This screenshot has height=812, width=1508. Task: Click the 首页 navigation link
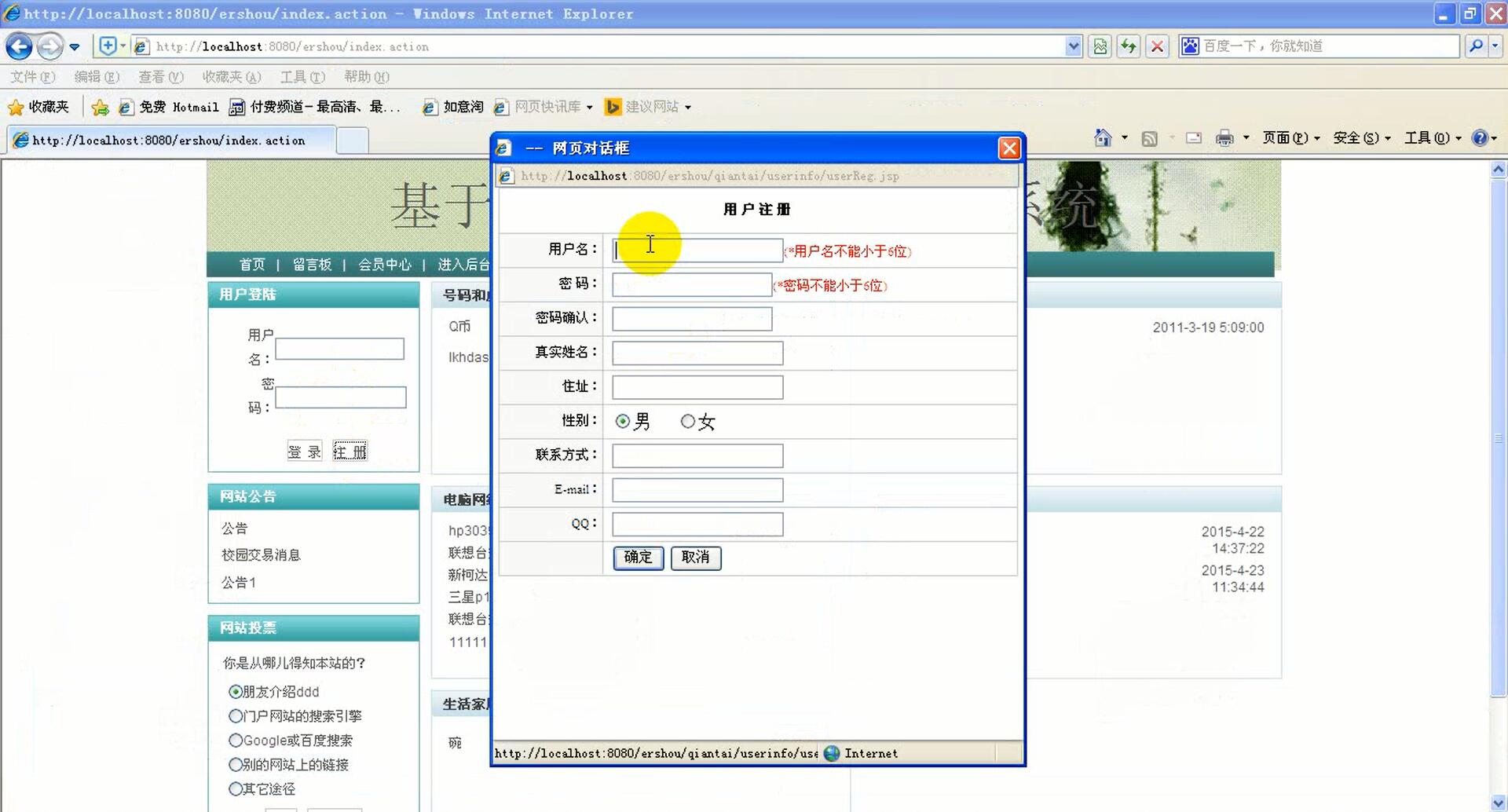tap(252, 265)
